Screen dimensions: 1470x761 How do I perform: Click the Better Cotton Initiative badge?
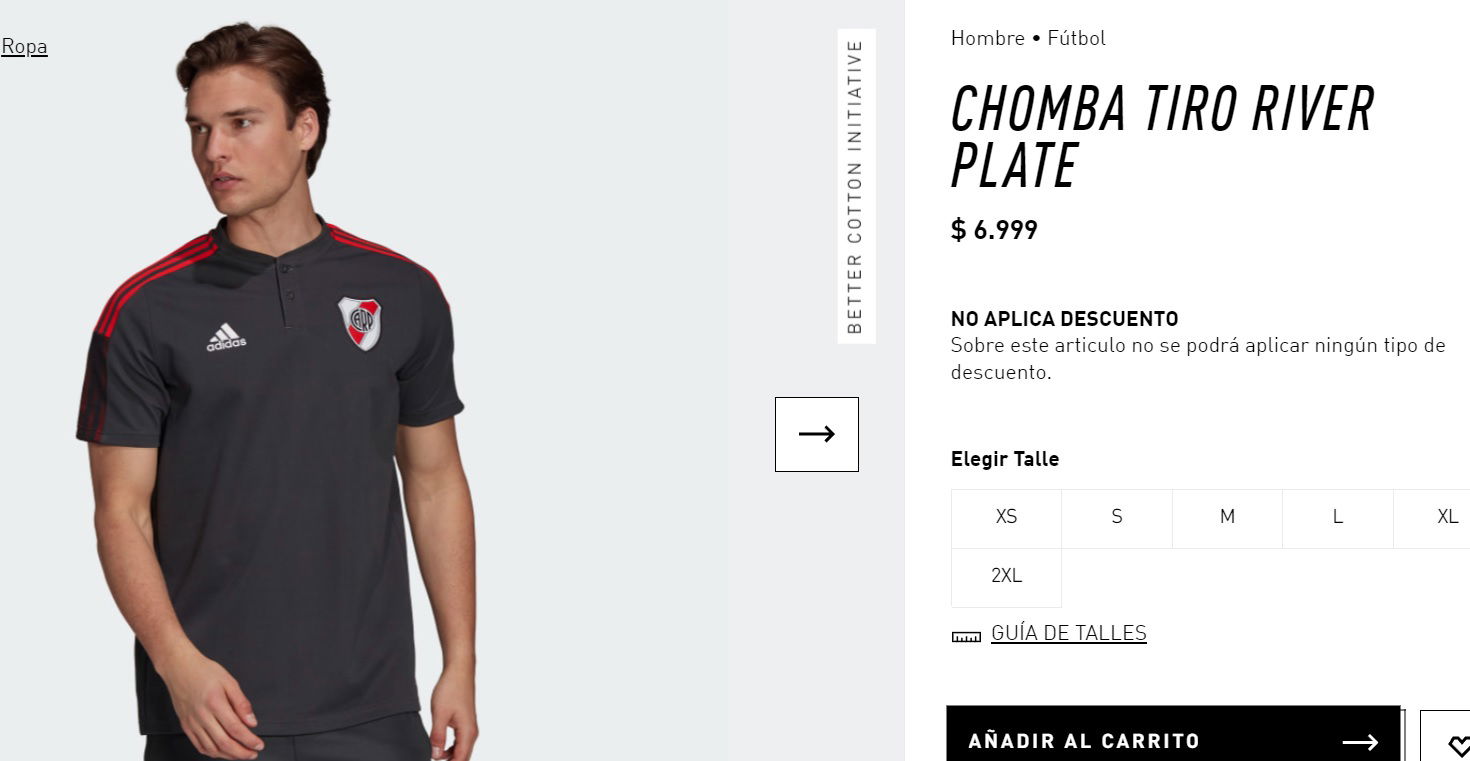click(x=856, y=186)
